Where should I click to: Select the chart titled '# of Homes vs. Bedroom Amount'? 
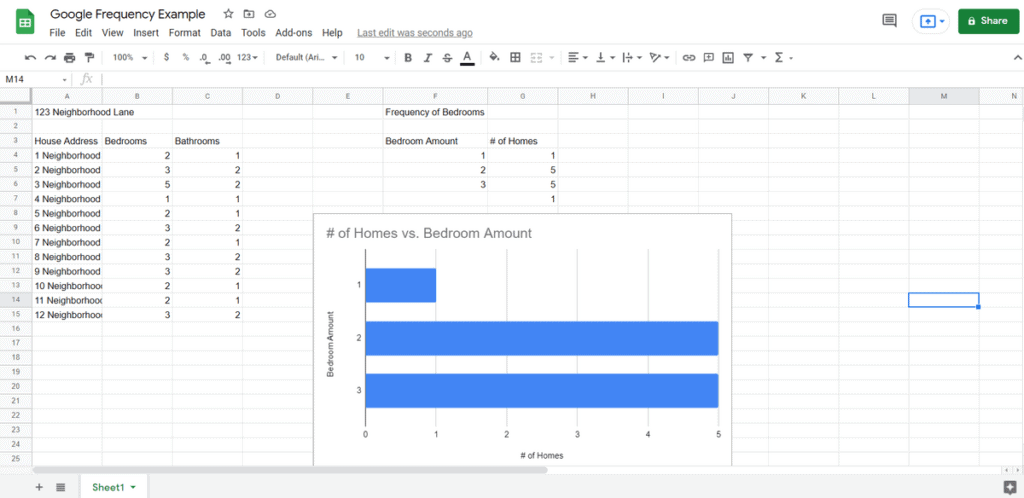(522, 339)
